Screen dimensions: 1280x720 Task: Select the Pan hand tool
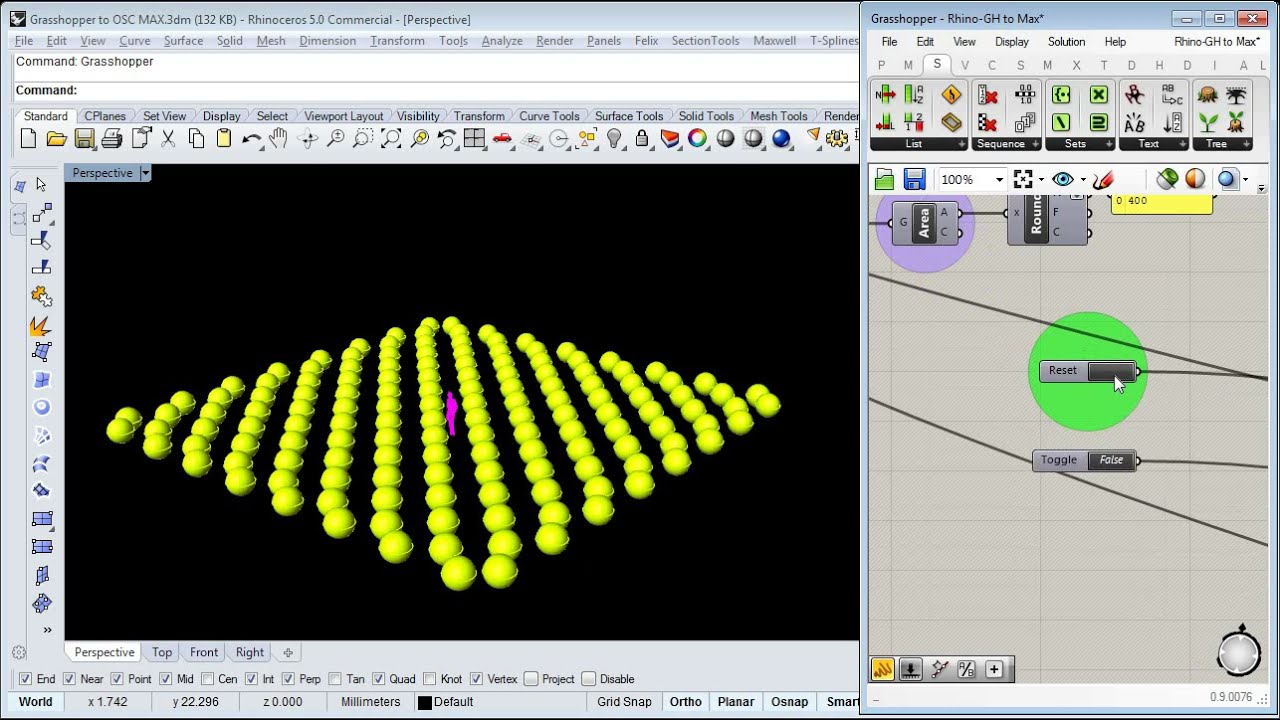(x=278, y=139)
